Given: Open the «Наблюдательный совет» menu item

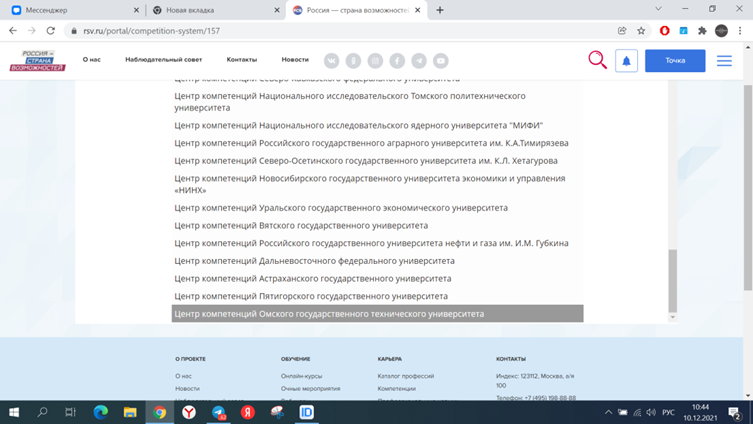Looking at the screenshot, I should click(x=163, y=61).
